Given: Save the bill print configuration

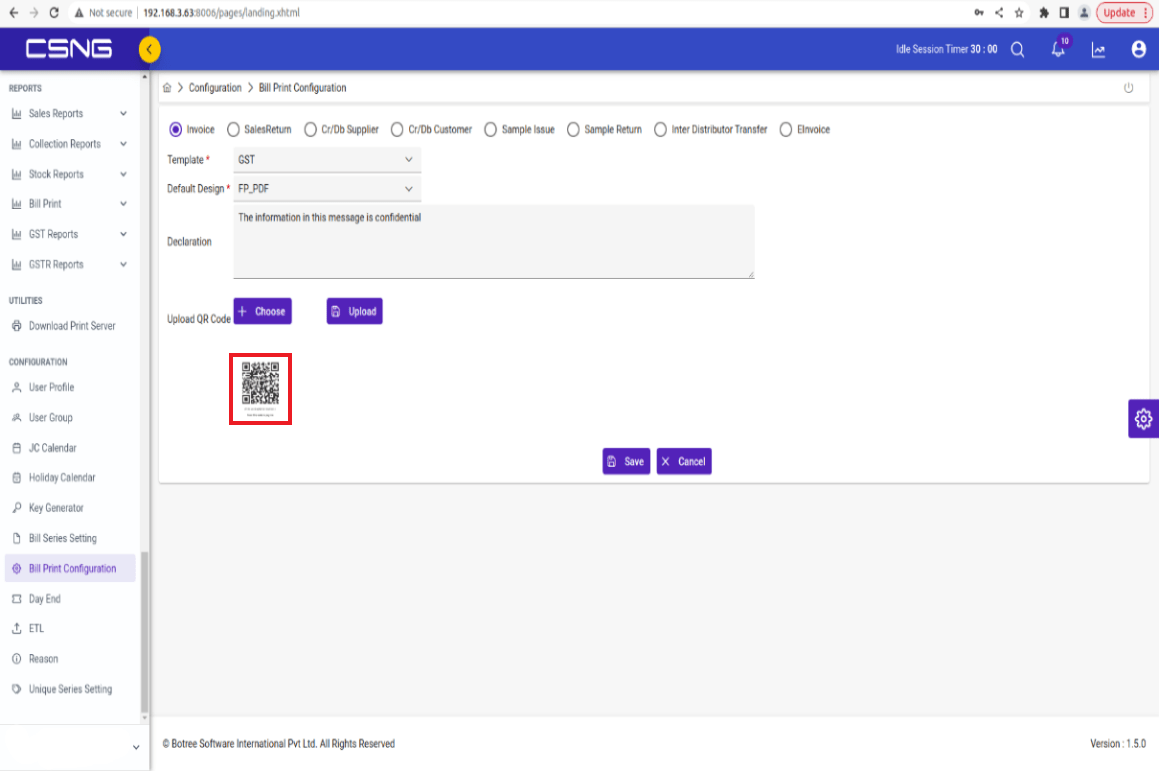Looking at the screenshot, I should point(626,461).
